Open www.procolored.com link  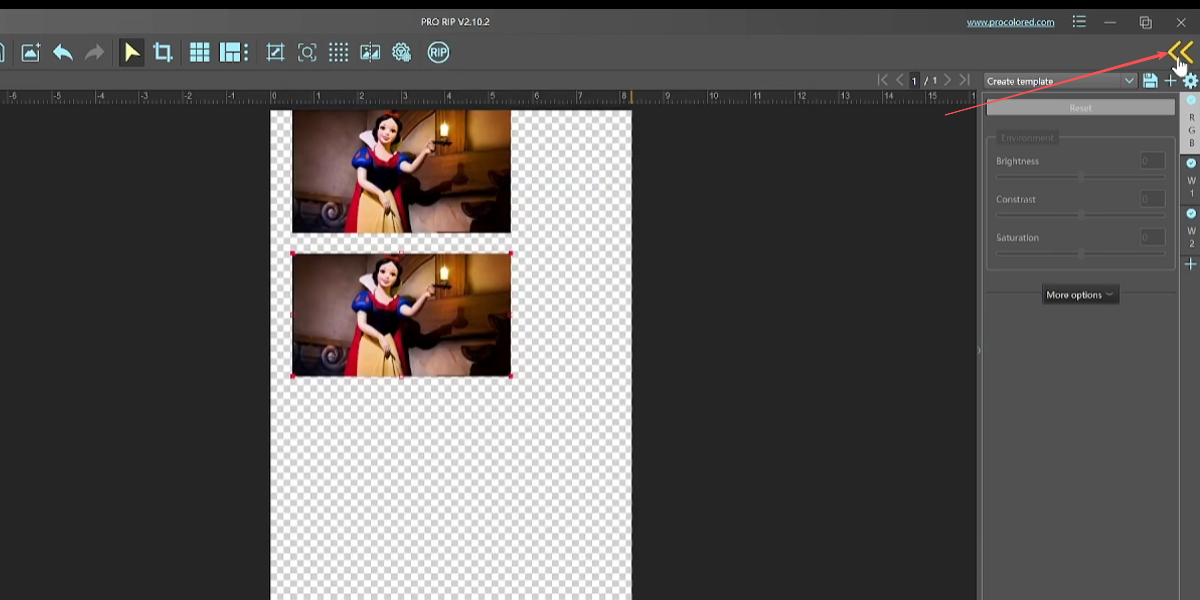pos(1010,22)
